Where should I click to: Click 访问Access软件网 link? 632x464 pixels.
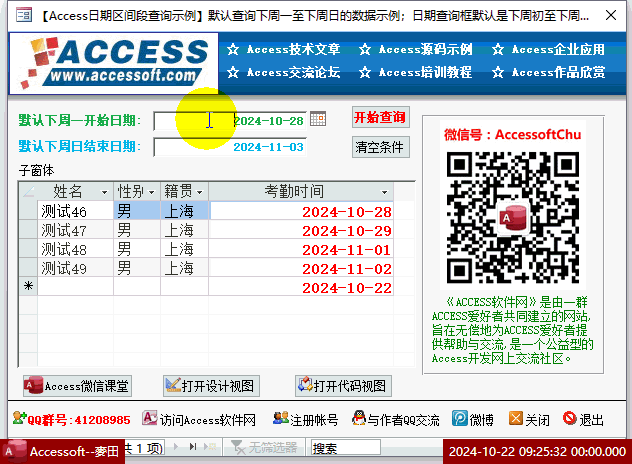(199, 420)
